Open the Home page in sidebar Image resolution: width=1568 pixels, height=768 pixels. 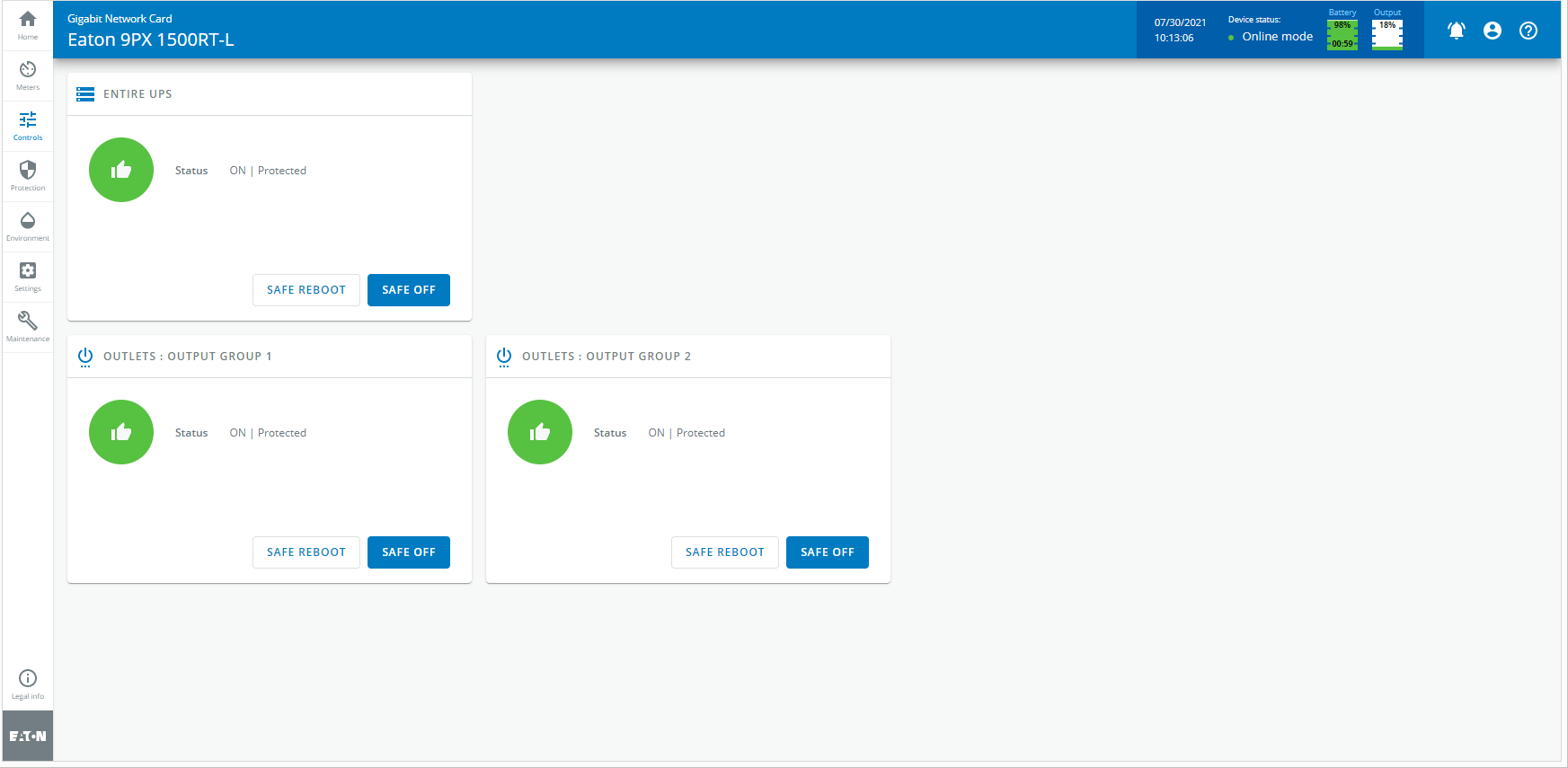[28, 25]
